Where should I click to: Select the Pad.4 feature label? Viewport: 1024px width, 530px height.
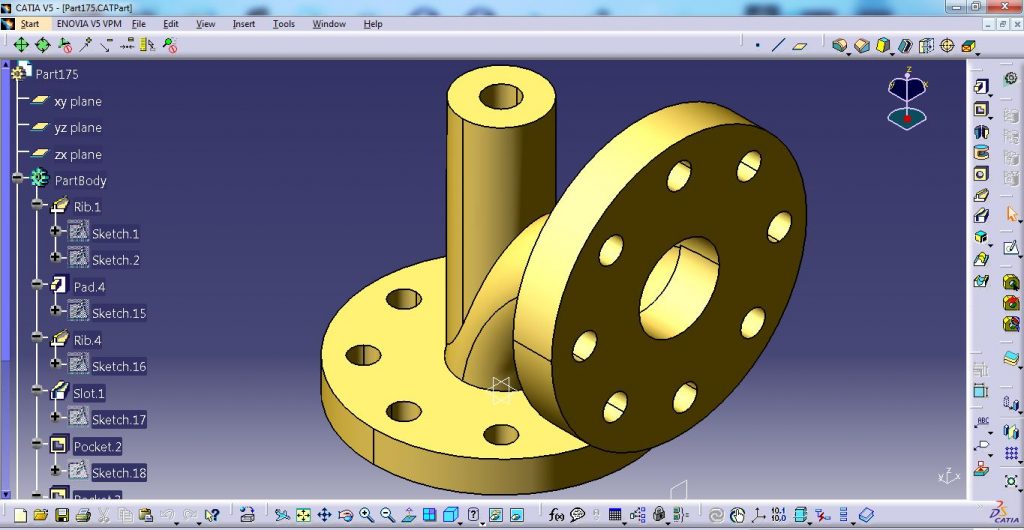point(89,287)
